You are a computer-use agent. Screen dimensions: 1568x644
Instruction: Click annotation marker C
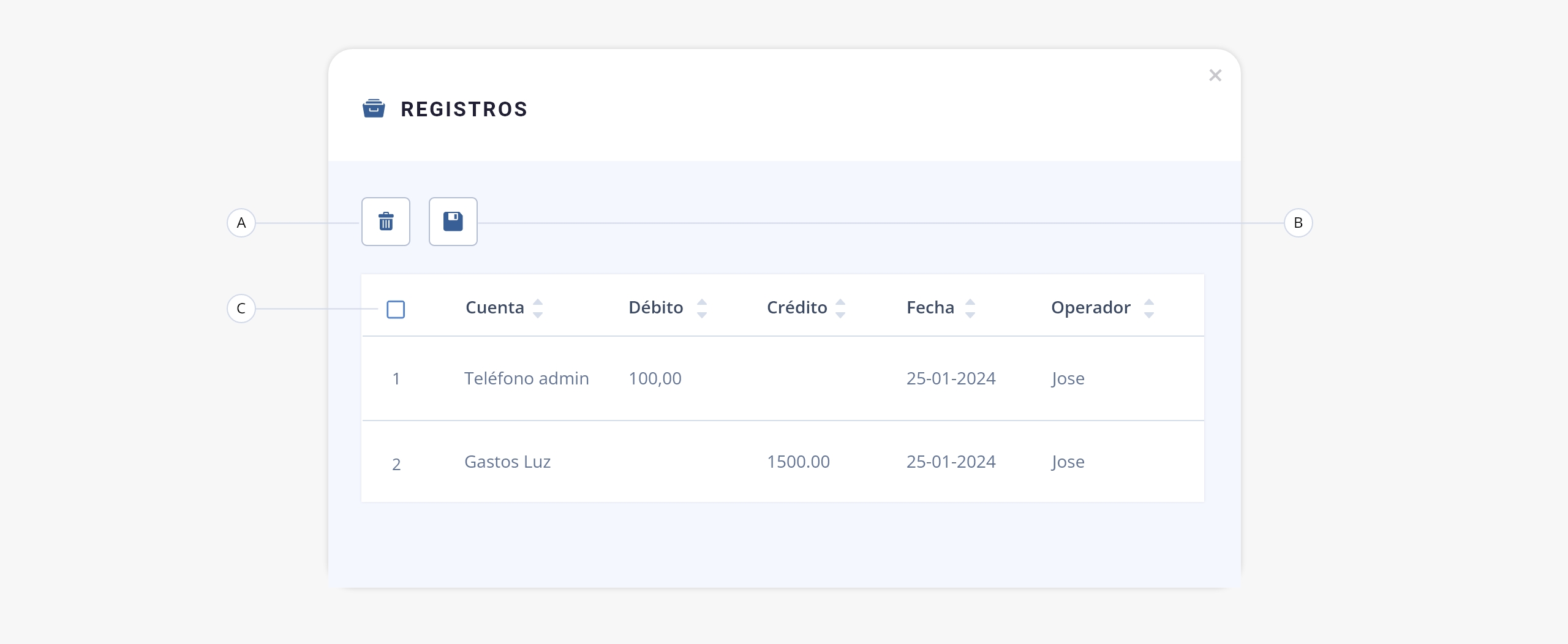241,309
